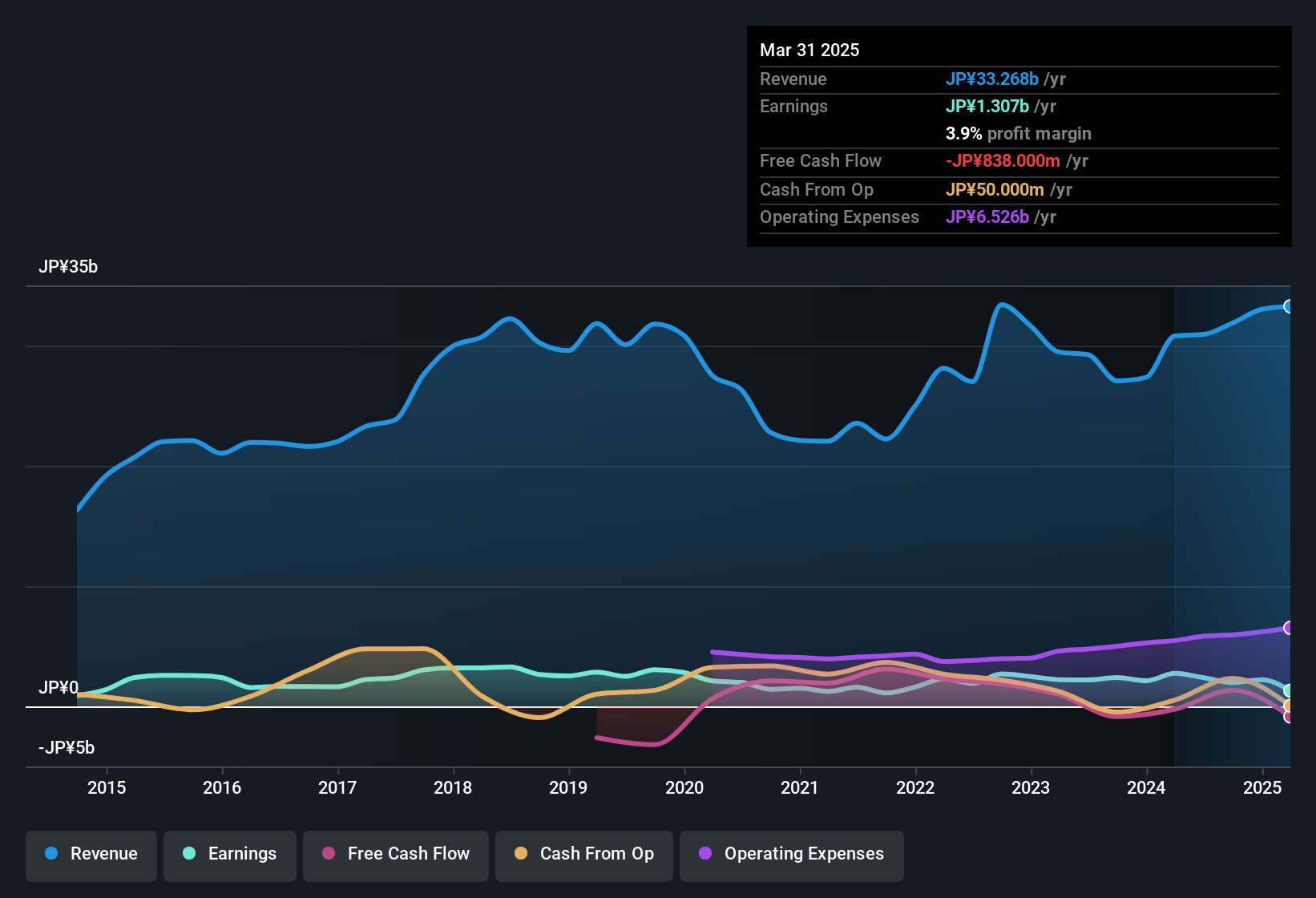Click the pink Free Cash Flow endpoint marker
1316x898 pixels.
pos(1288,717)
